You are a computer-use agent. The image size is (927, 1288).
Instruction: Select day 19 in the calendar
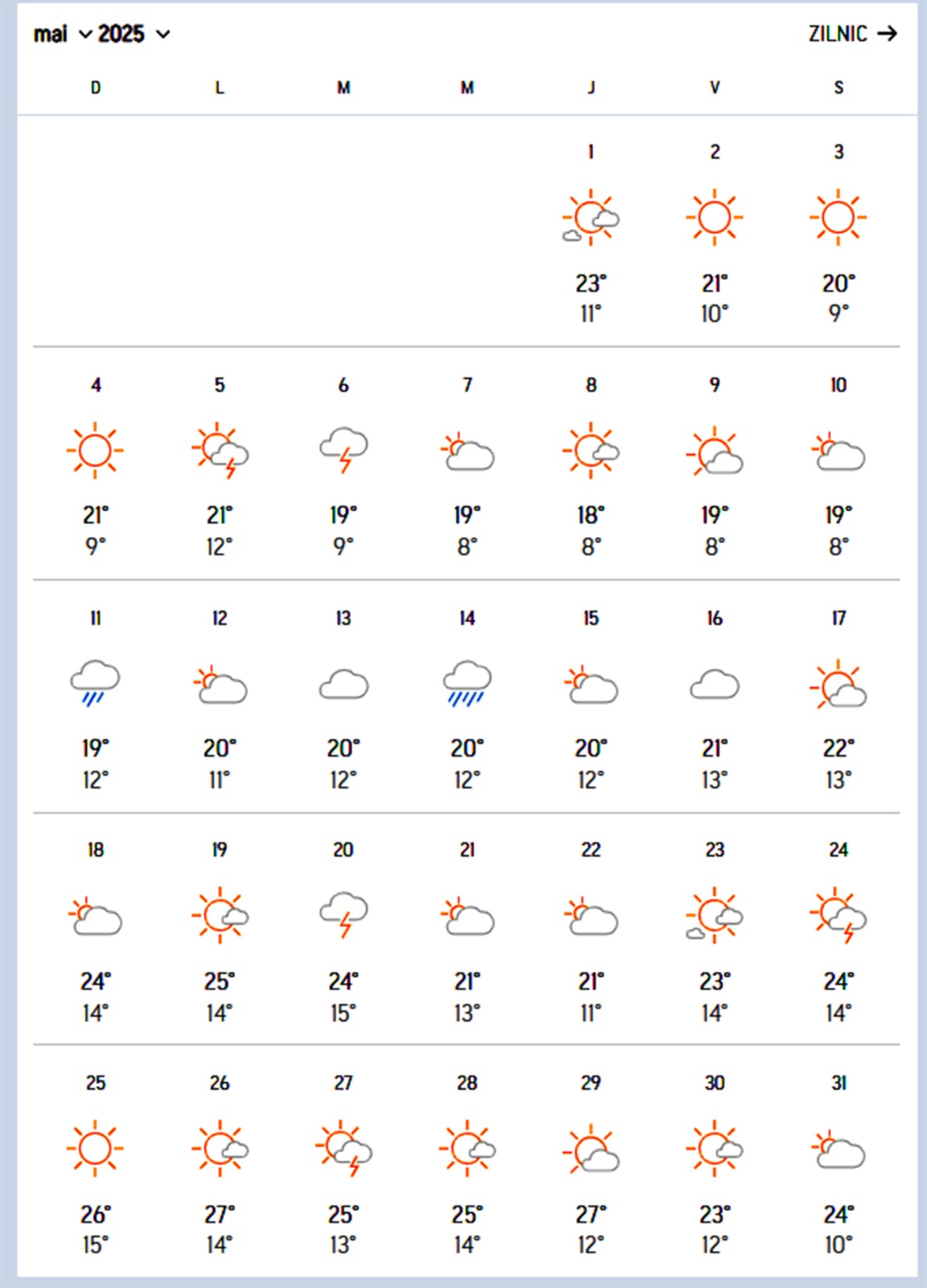pyautogui.click(x=220, y=850)
